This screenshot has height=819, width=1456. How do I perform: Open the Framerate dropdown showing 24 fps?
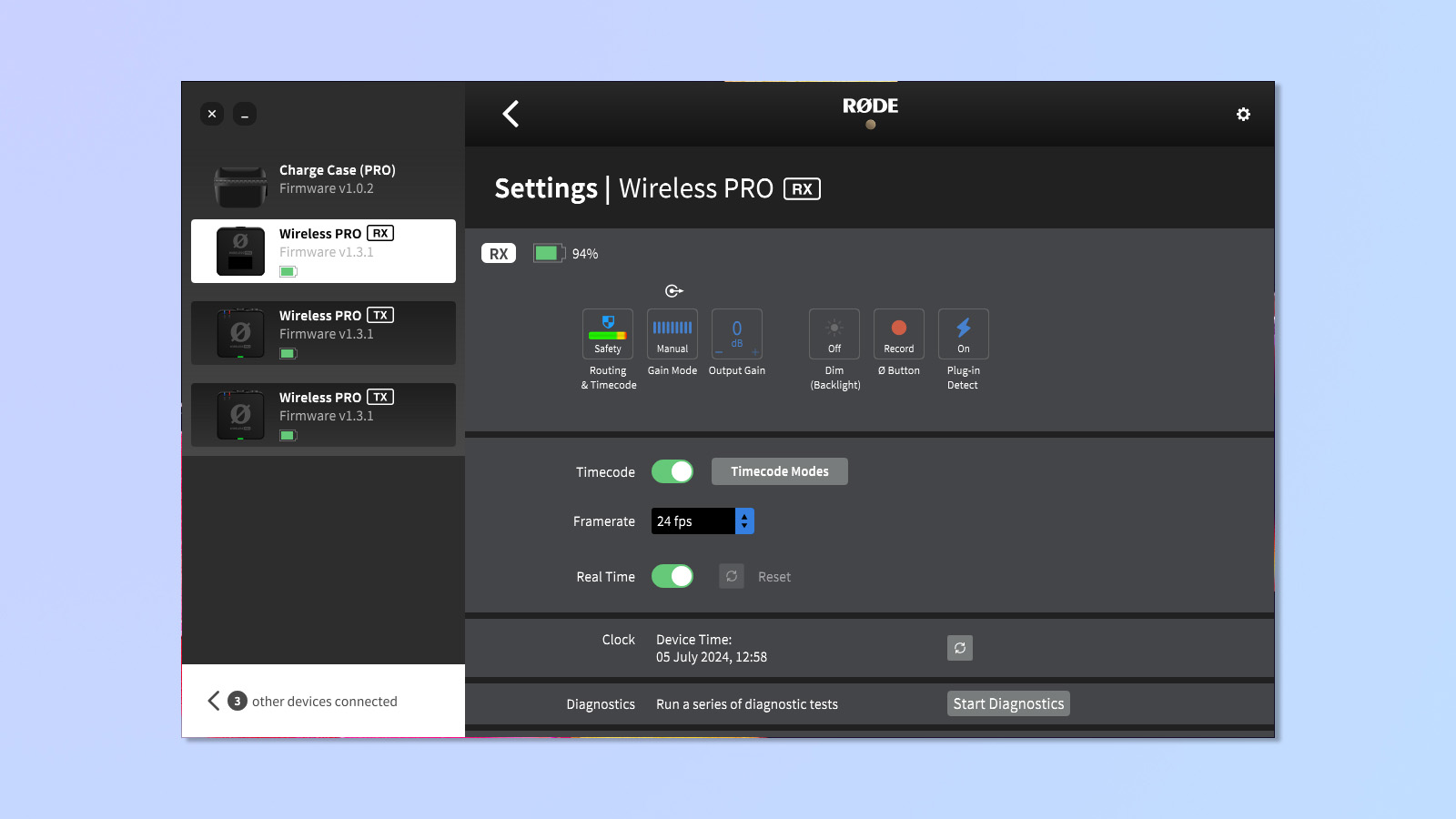tap(702, 521)
